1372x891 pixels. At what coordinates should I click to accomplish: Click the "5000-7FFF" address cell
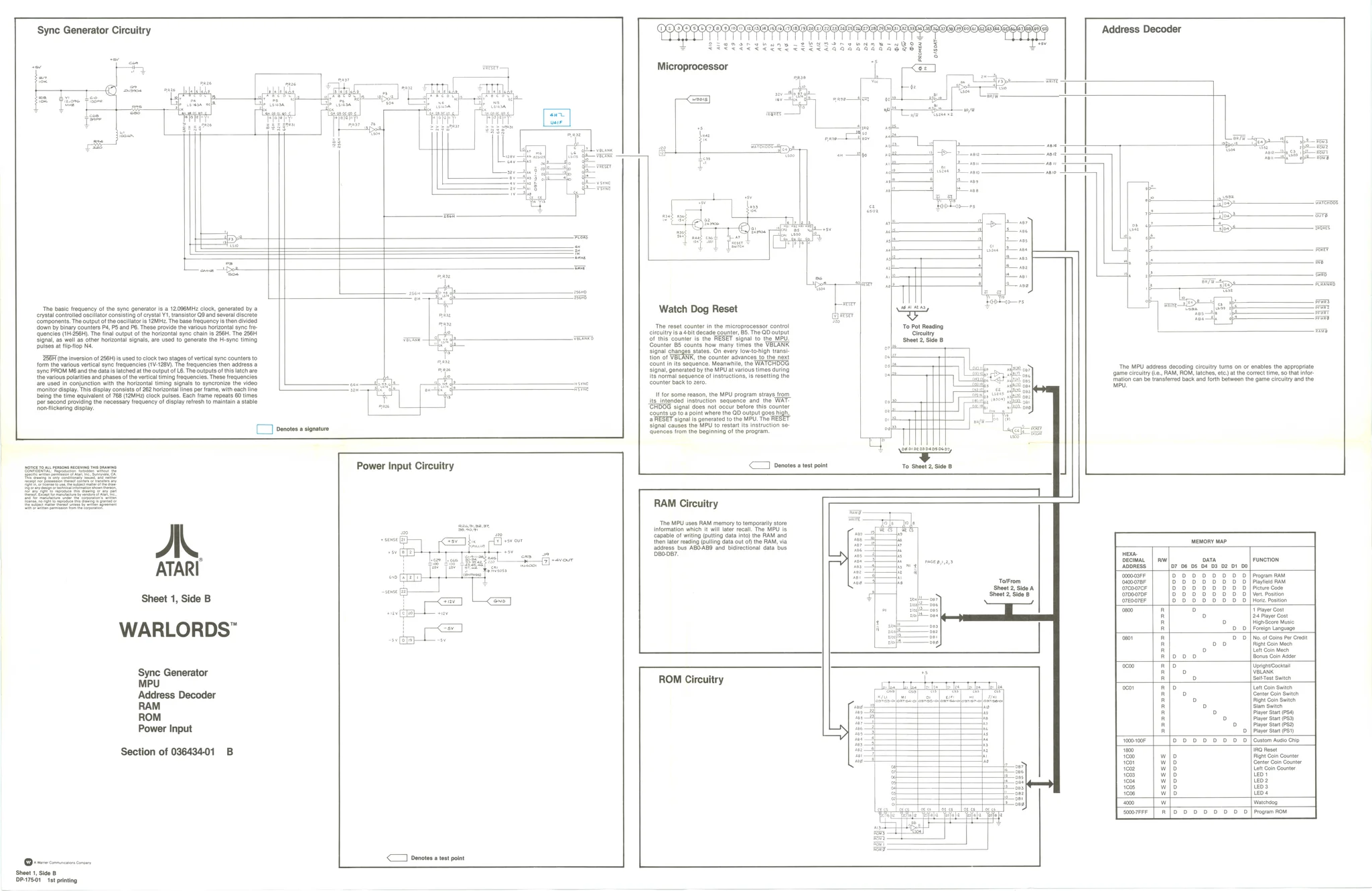click(x=1135, y=812)
